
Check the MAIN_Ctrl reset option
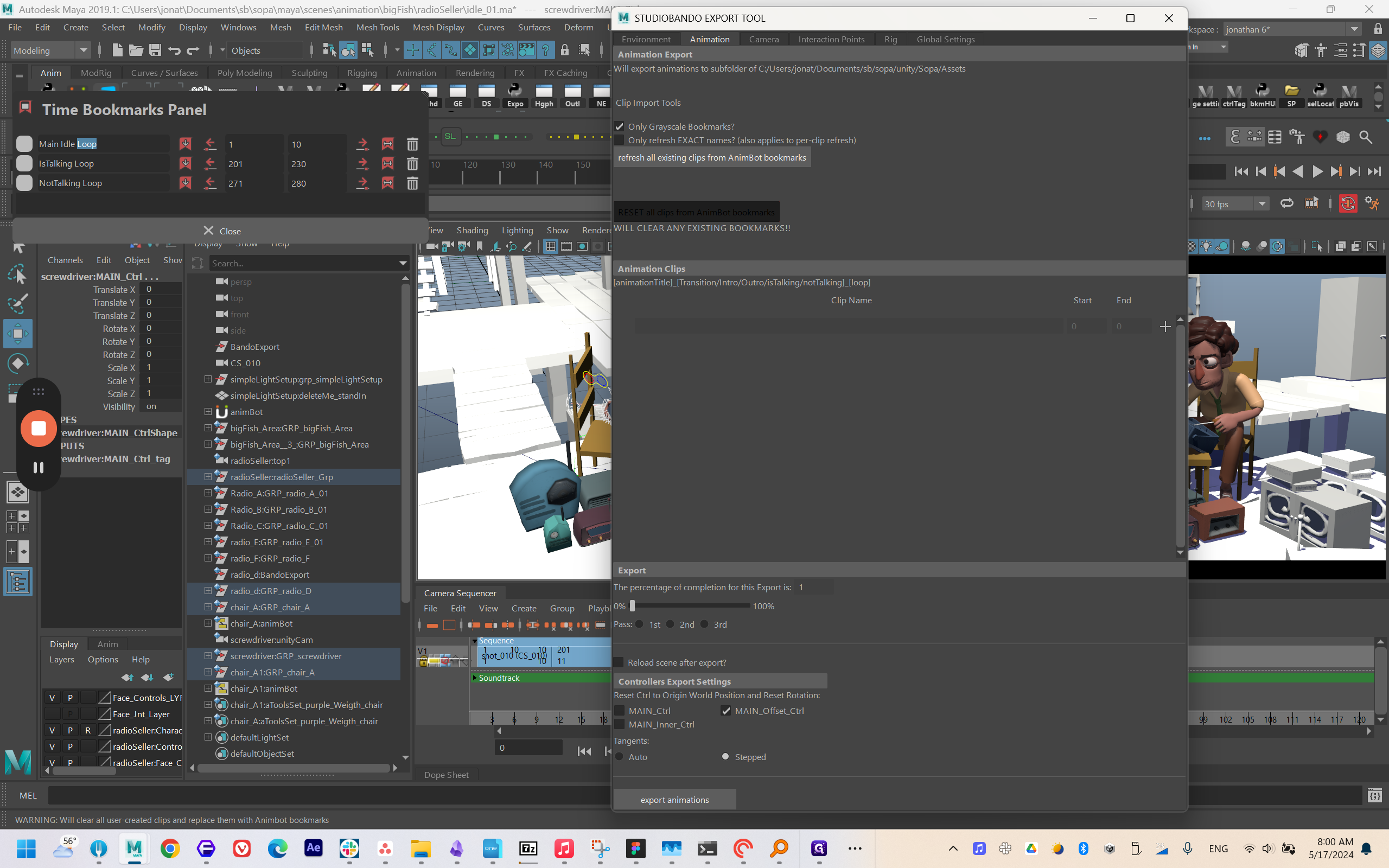pyautogui.click(x=619, y=711)
